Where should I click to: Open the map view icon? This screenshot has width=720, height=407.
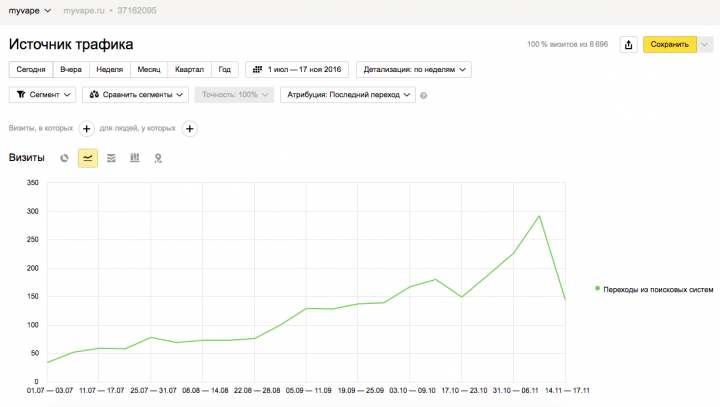[158, 158]
